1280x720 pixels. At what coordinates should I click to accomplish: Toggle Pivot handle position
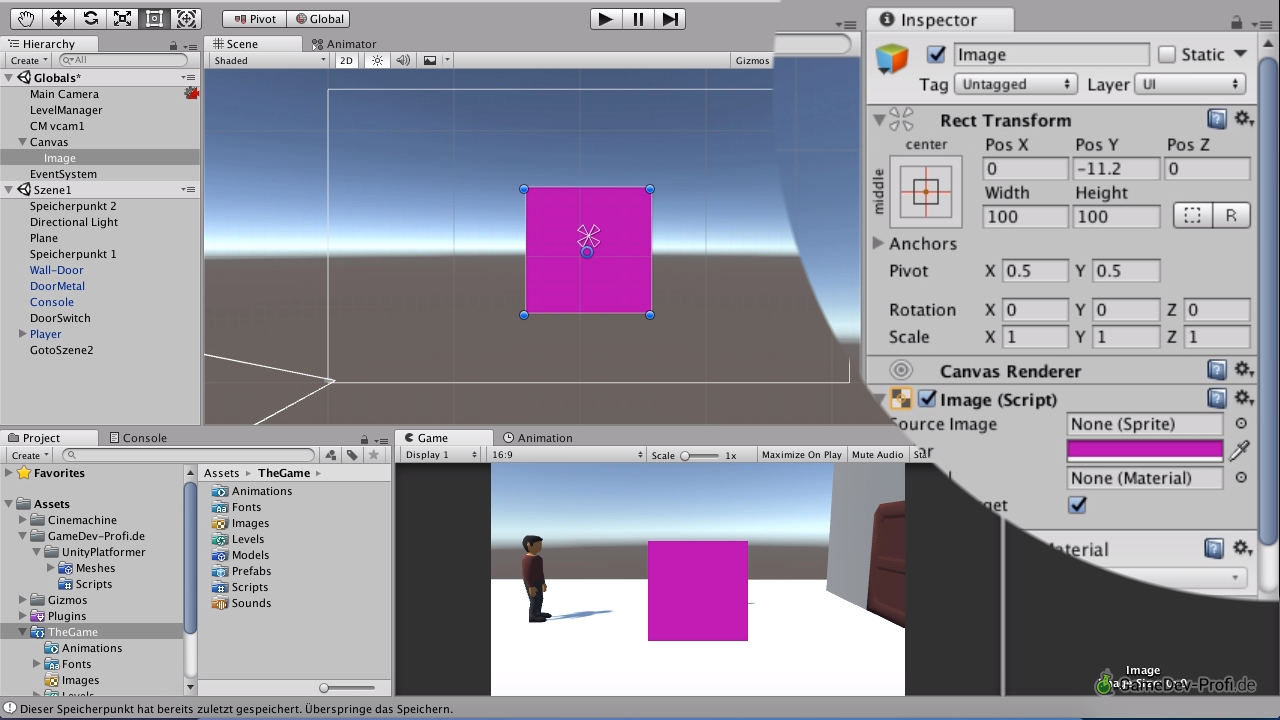click(254, 18)
